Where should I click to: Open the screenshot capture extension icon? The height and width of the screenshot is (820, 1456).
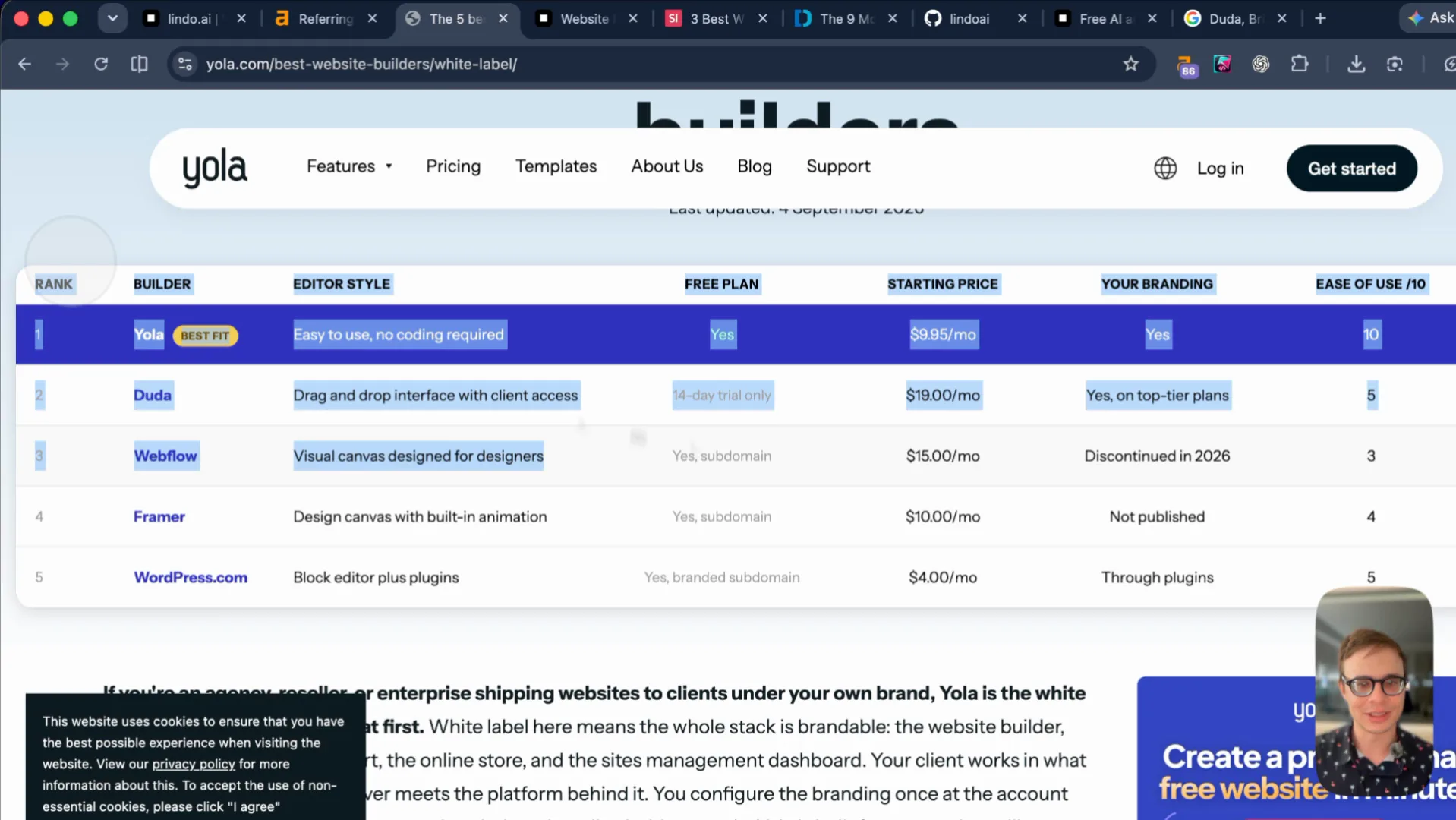point(1395,64)
